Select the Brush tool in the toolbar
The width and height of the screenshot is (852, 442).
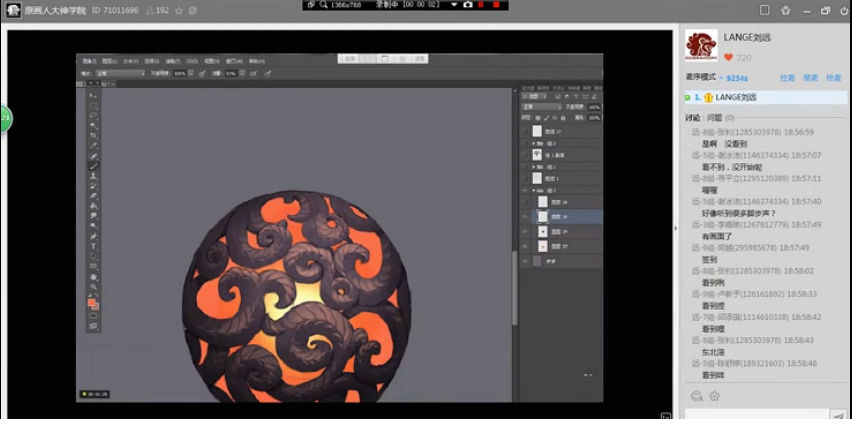93,165
